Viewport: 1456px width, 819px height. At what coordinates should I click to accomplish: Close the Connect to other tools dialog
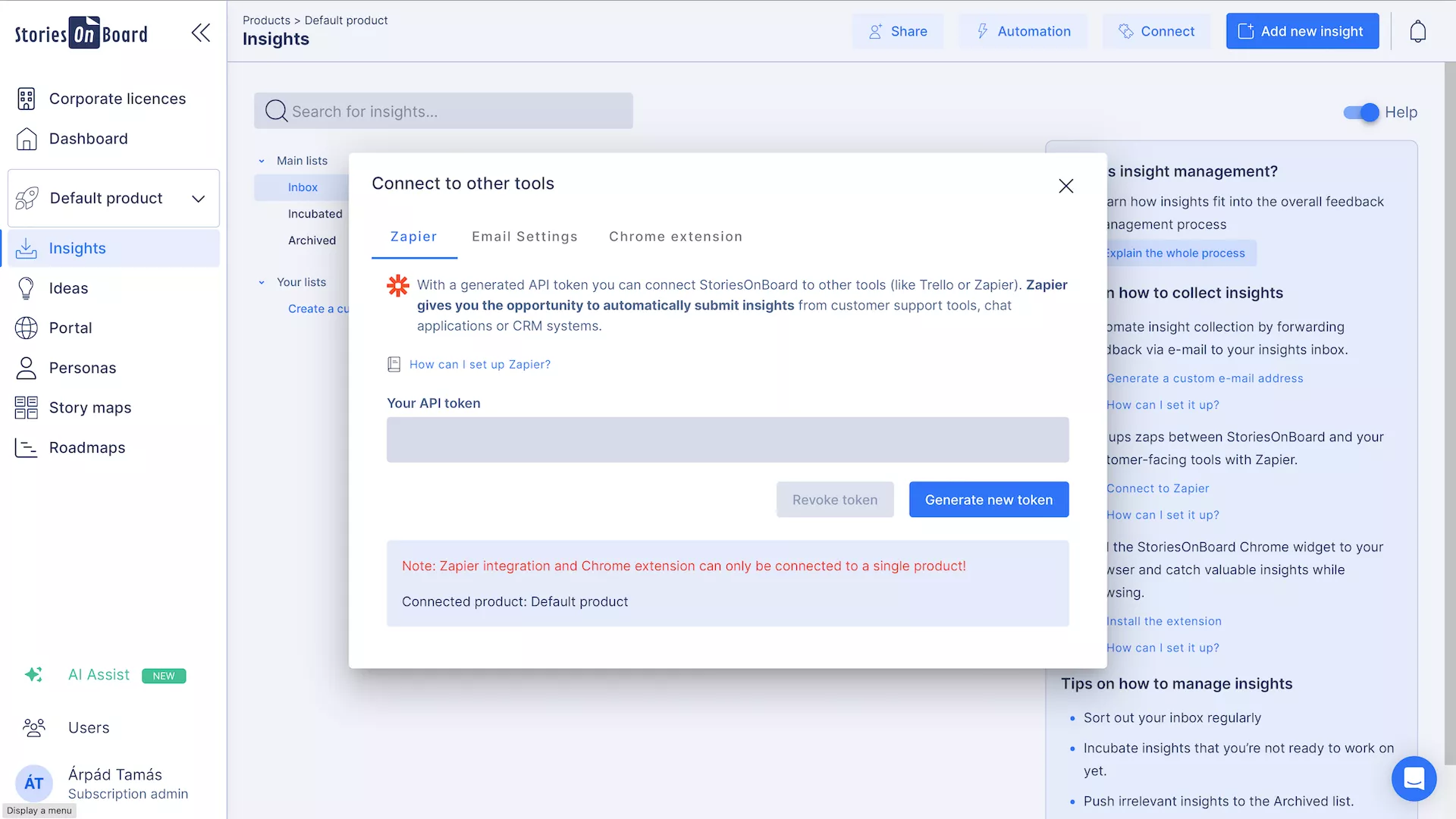click(x=1065, y=186)
